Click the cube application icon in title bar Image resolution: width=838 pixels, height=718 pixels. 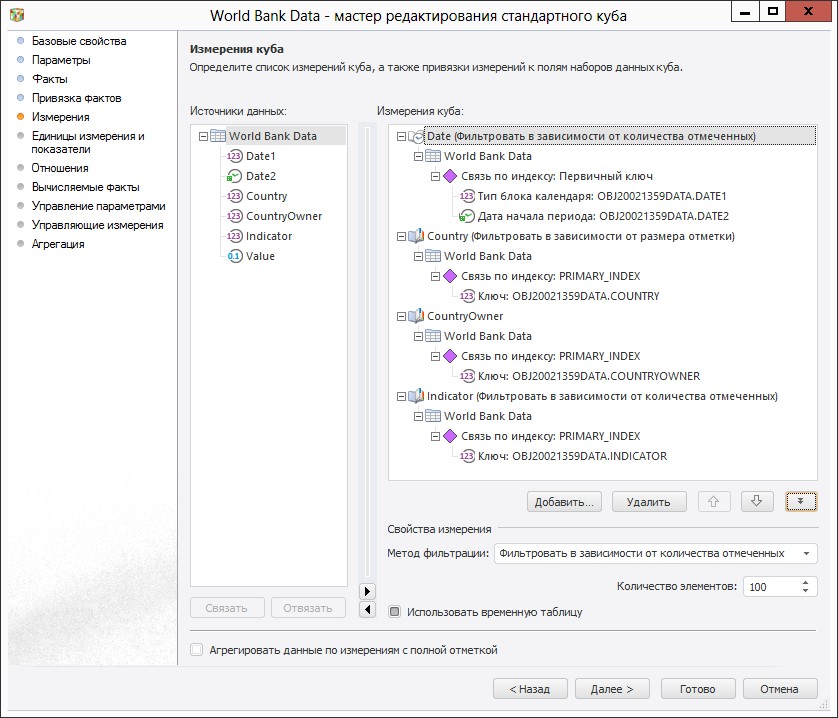coord(17,15)
